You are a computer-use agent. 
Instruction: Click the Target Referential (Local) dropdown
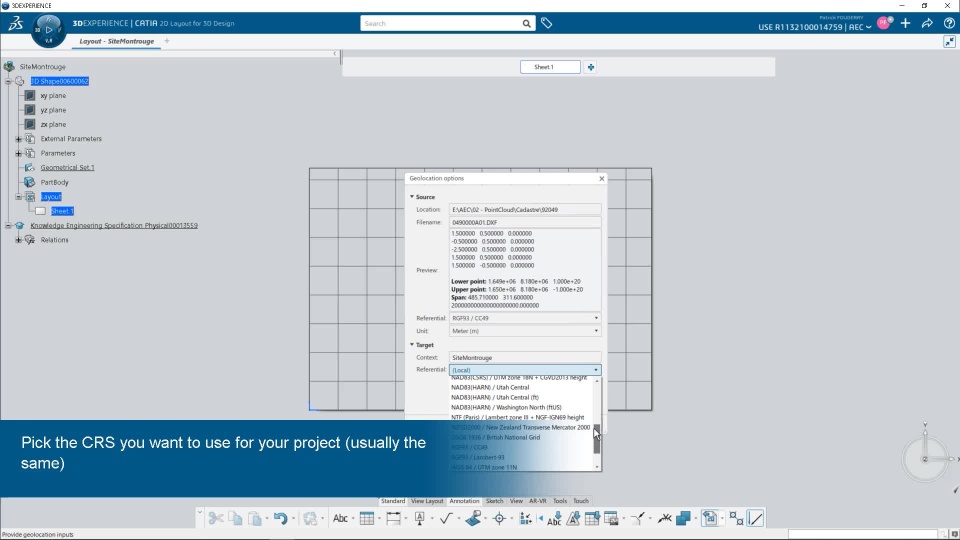[x=525, y=370]
